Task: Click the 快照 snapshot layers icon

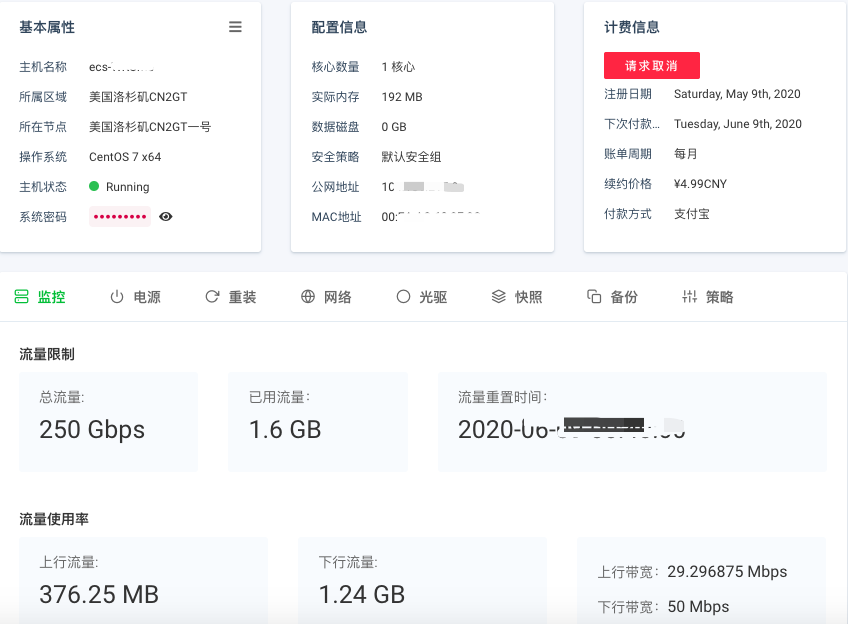Action: click(x=498, y=297)
